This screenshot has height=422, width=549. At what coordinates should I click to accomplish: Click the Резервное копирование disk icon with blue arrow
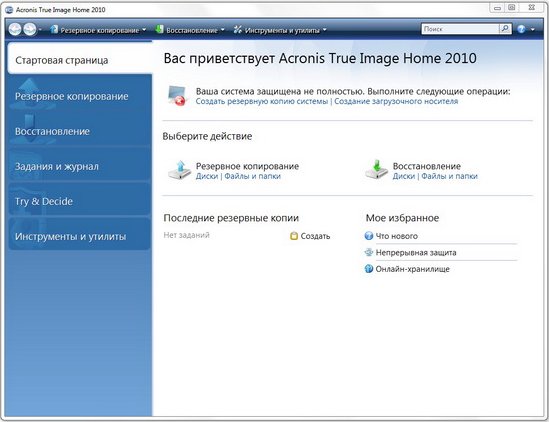[179, 170]
